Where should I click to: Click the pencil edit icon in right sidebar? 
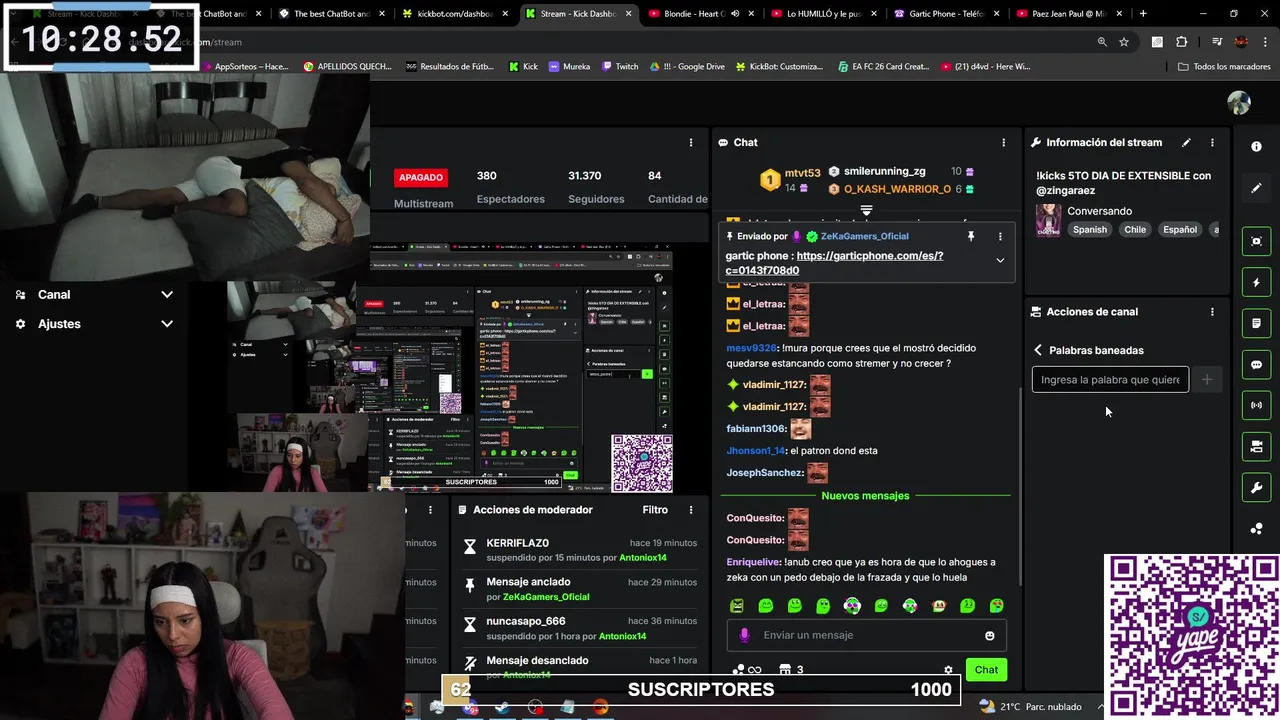point(1256,188)
